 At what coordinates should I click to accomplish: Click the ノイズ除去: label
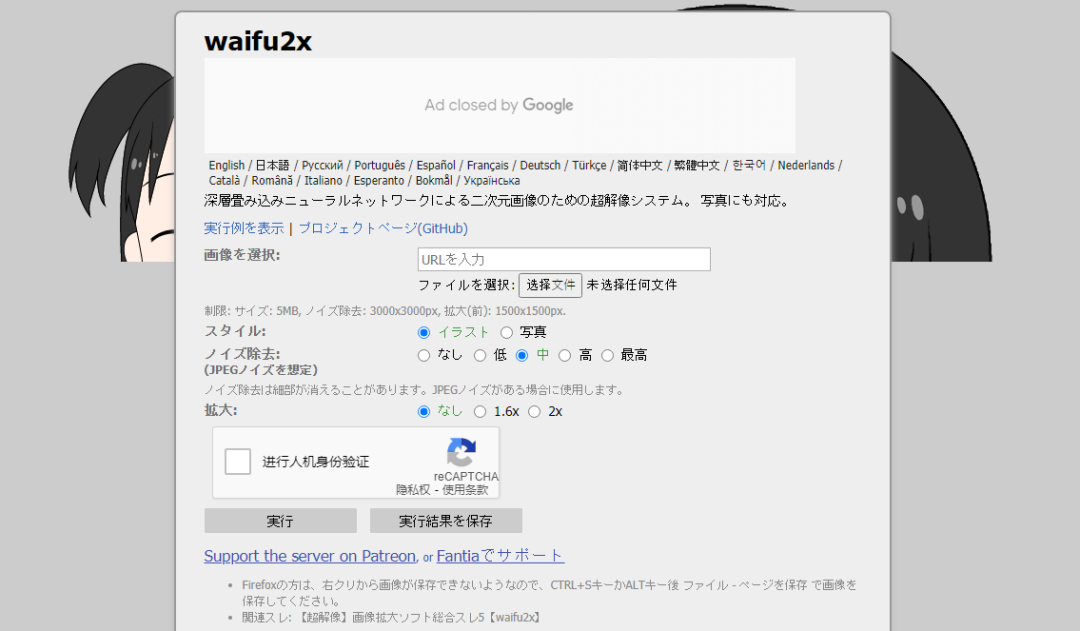[242, 354]
